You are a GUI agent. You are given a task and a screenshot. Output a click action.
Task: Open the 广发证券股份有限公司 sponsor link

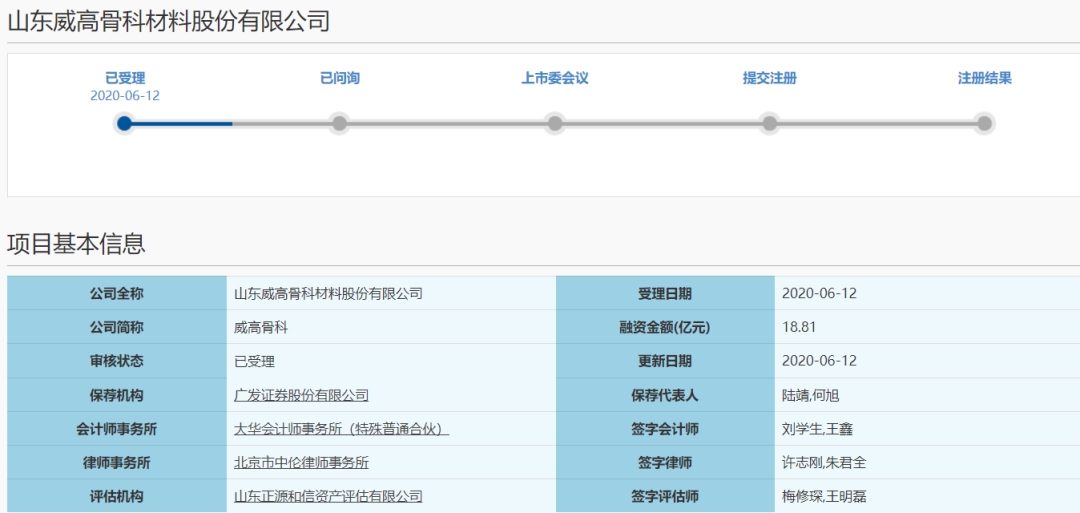click(301, 395)
